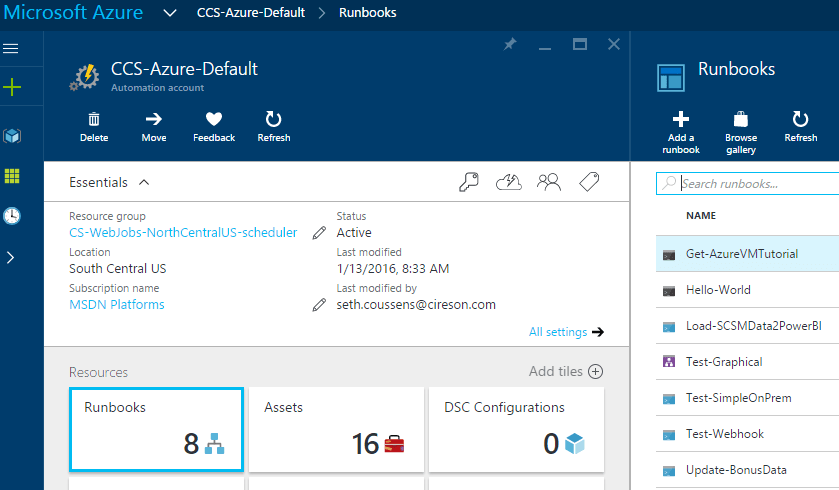Click the keys icon in Essentials
Viewport: 839px width, 490px height.
(x=469, y=182)
